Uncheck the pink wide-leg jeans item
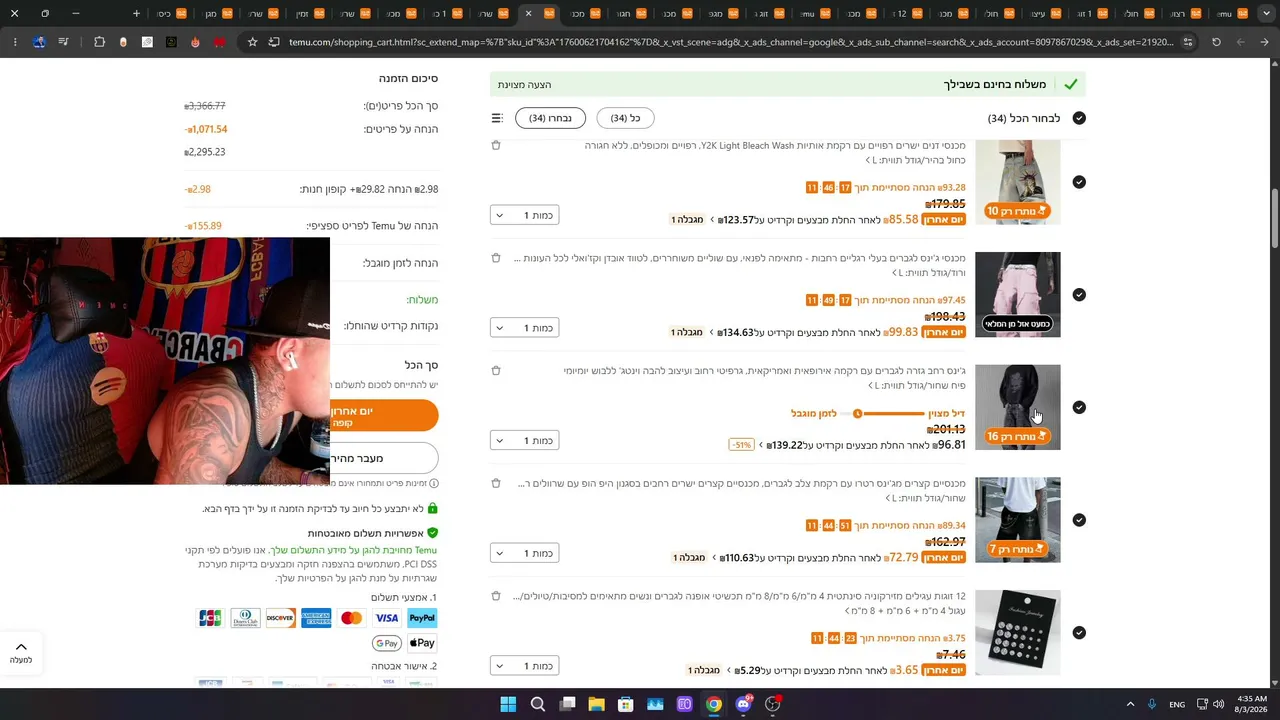The width and height of the screenshot is (1280, 720). click(1079, 295)
